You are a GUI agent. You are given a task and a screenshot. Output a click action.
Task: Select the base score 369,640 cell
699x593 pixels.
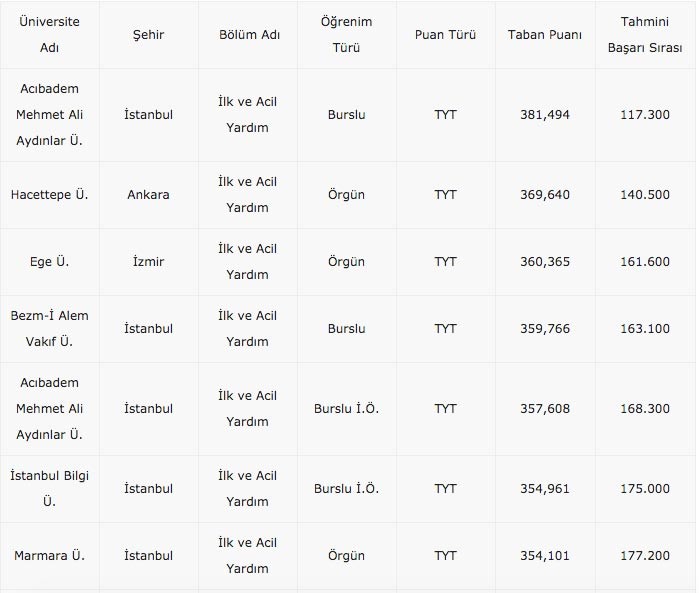point(545,195)
